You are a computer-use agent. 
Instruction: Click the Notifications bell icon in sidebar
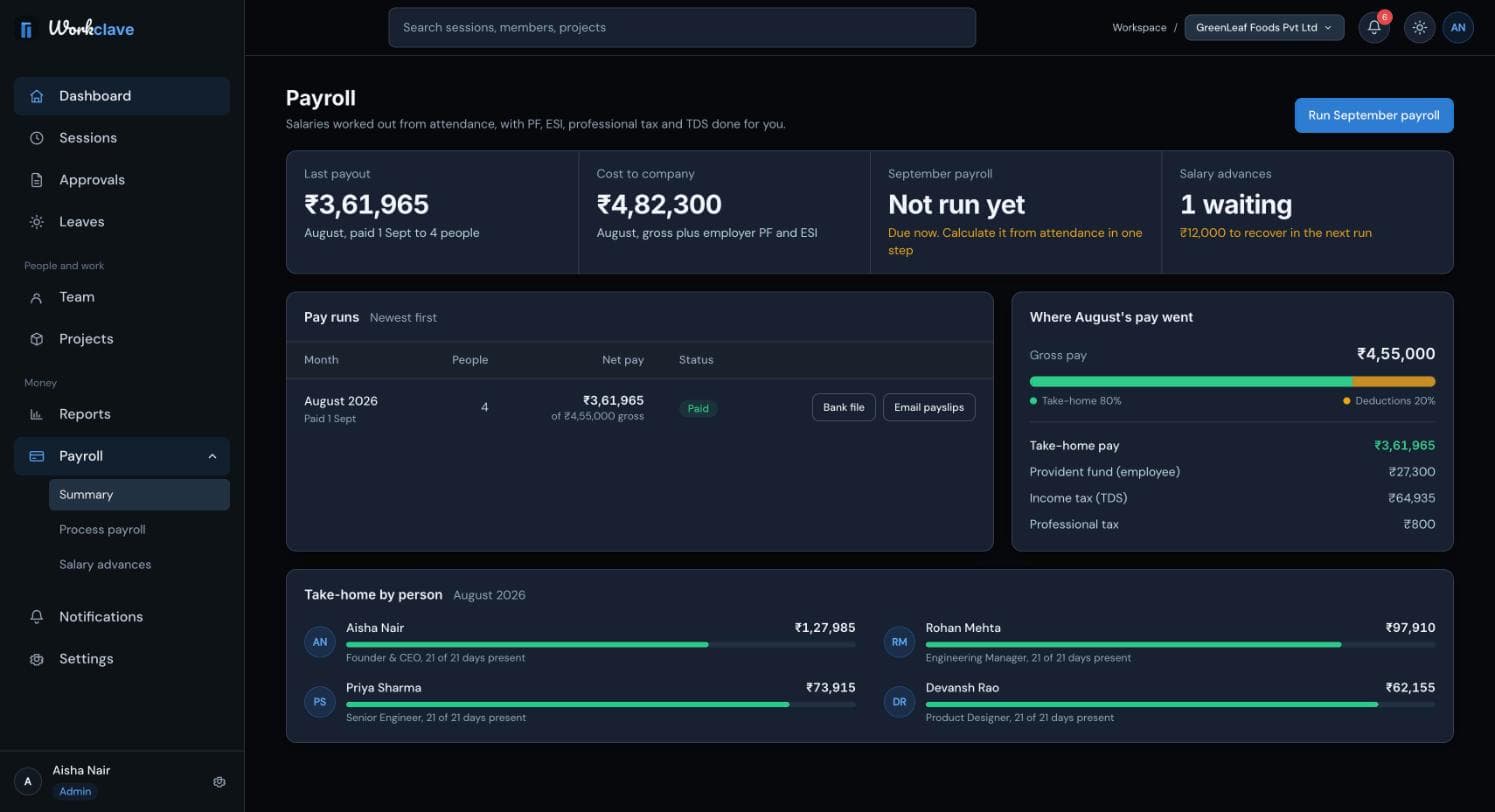pyautogui.click(x=37, y=617)
